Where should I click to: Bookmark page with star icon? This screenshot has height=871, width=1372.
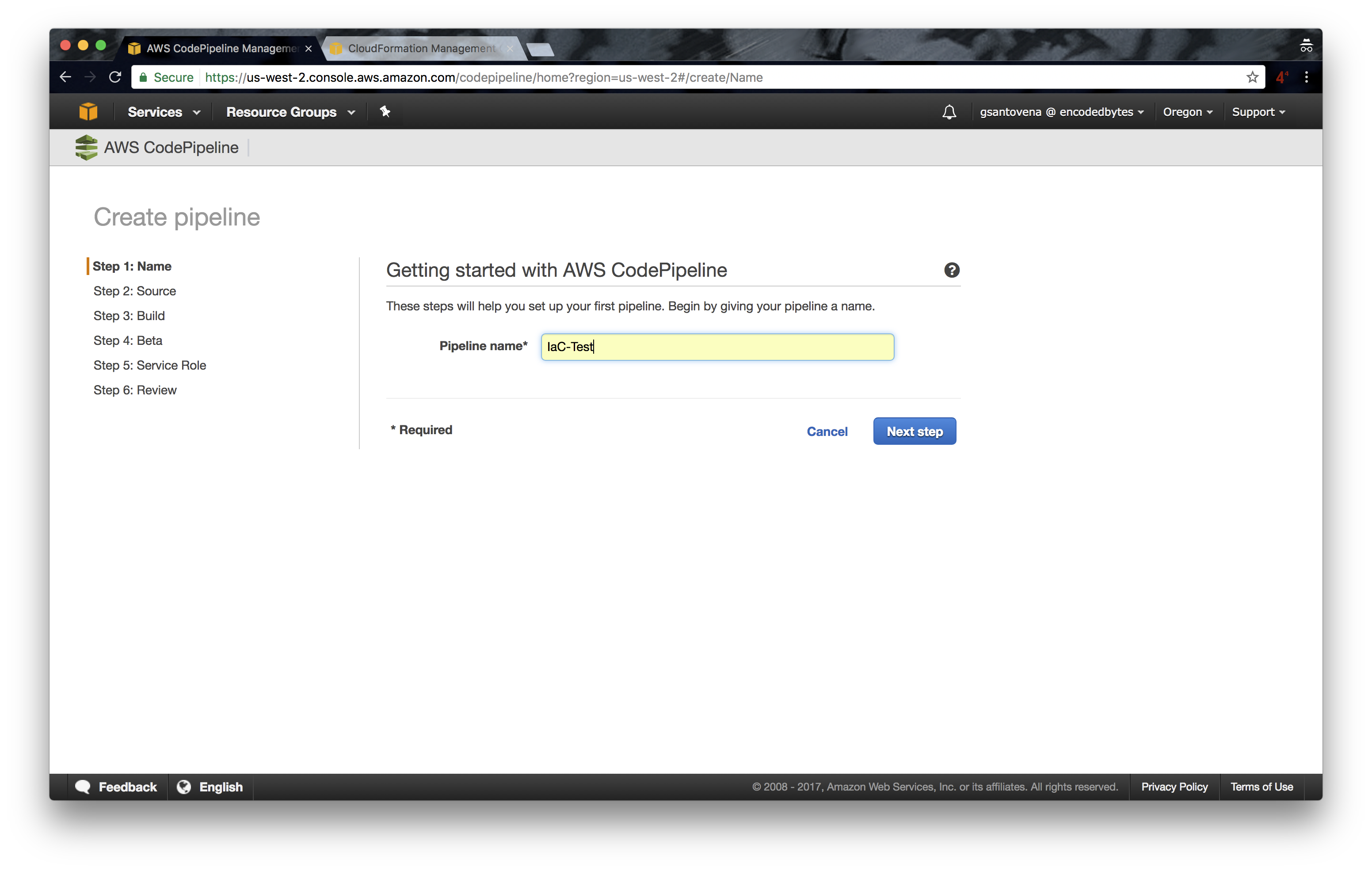click(1252, 77)
